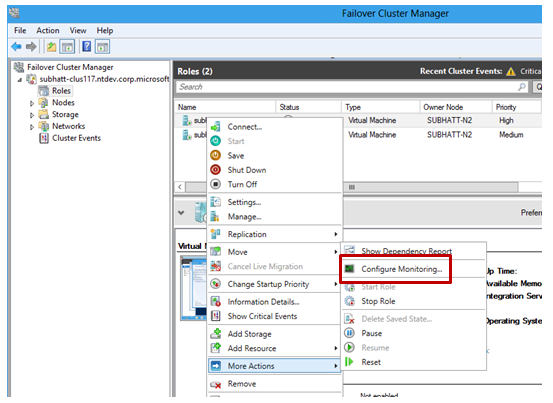553x403 pixels.
Task: Sort by the Priority column header
Action: click(517, 107)
